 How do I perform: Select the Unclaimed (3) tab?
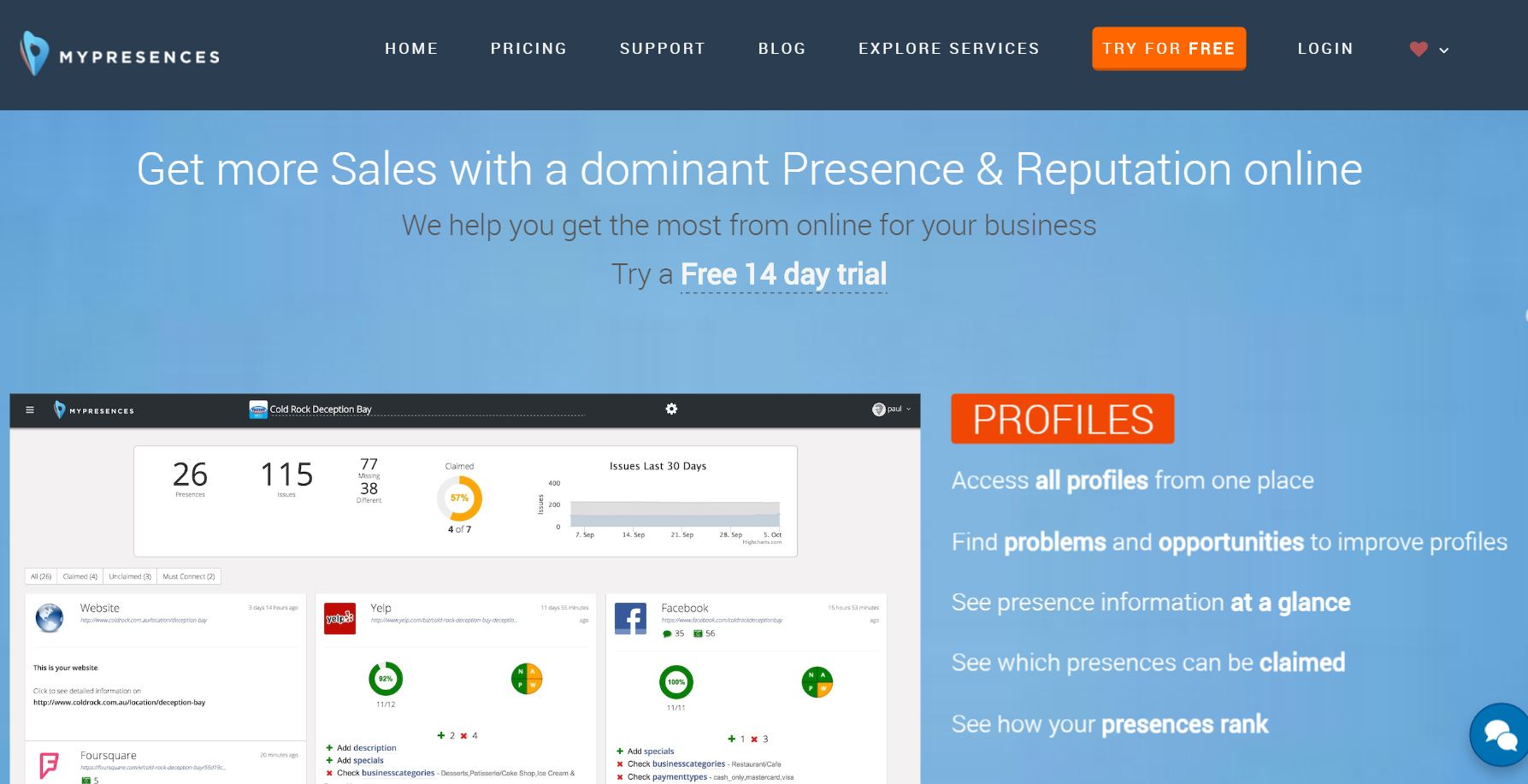pos(130,577)
